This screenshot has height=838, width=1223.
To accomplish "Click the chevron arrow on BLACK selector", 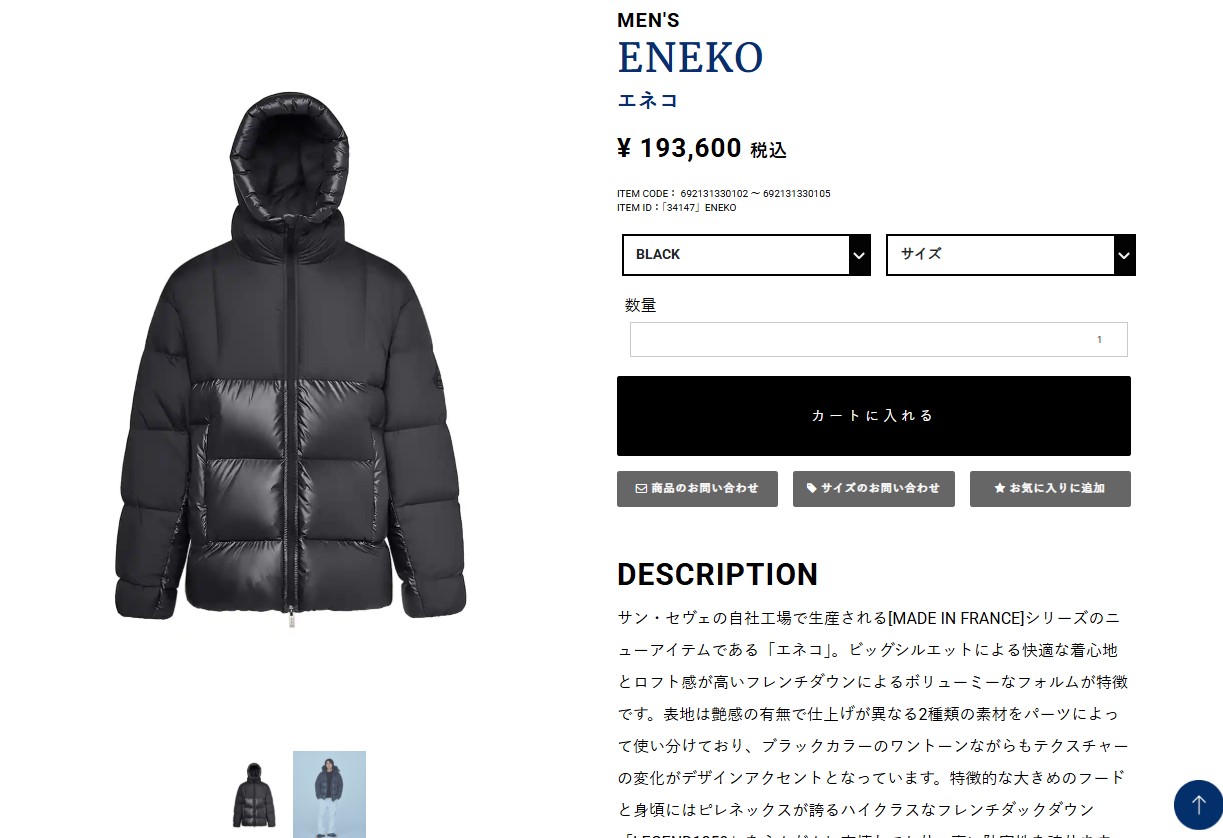I will pyautogui.click(x=859, y=255).
